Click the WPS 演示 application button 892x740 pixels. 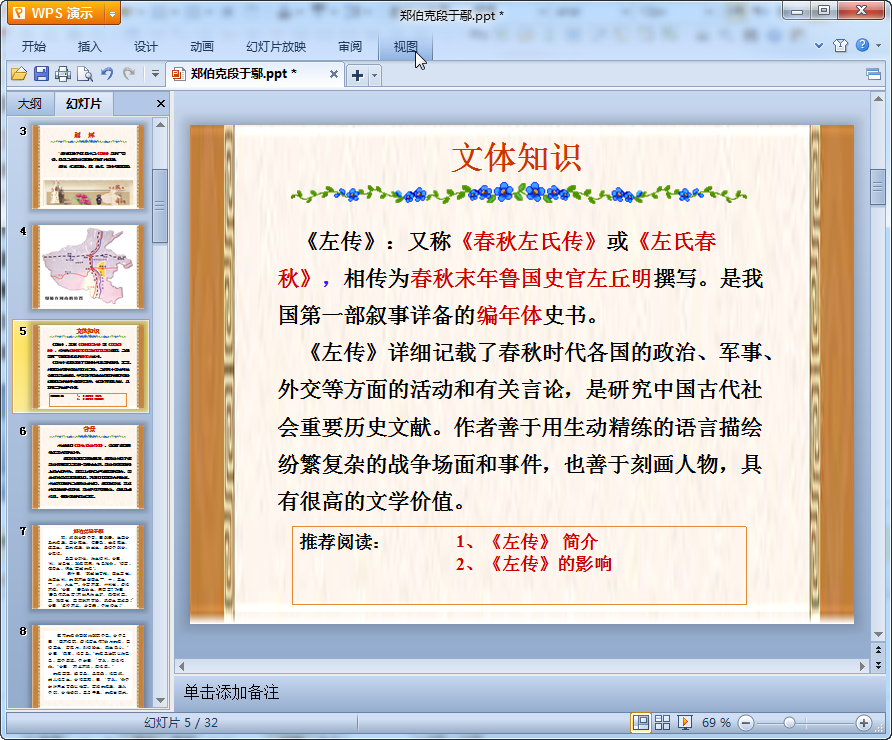pos(56,13)
